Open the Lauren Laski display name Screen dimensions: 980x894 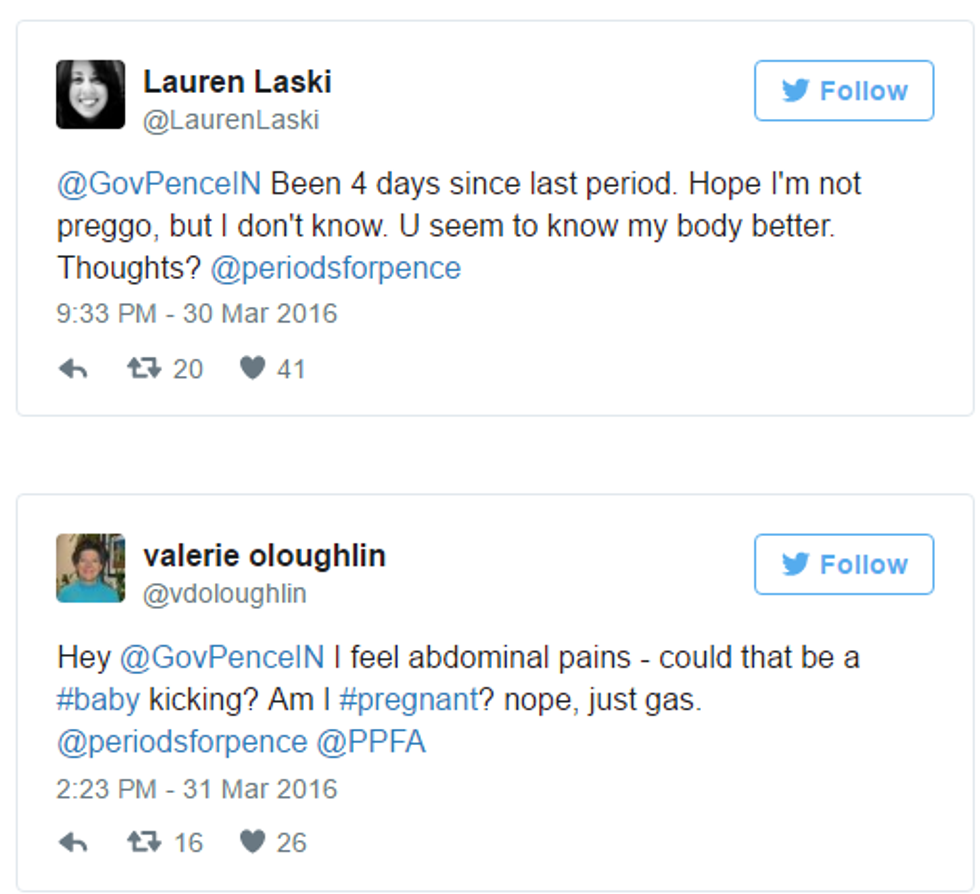(x=237, y=82)
